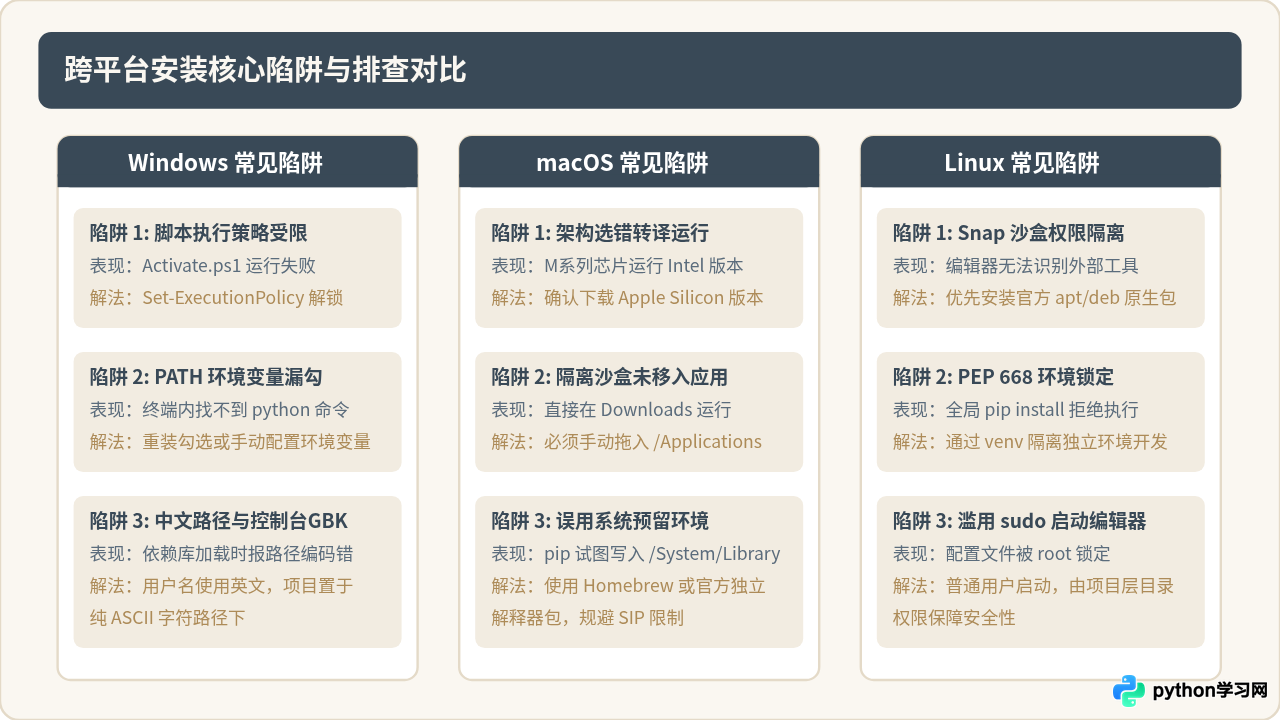Select the text "解法：Set-ExecutionPolicy 解锁"

tap(217, 298)
